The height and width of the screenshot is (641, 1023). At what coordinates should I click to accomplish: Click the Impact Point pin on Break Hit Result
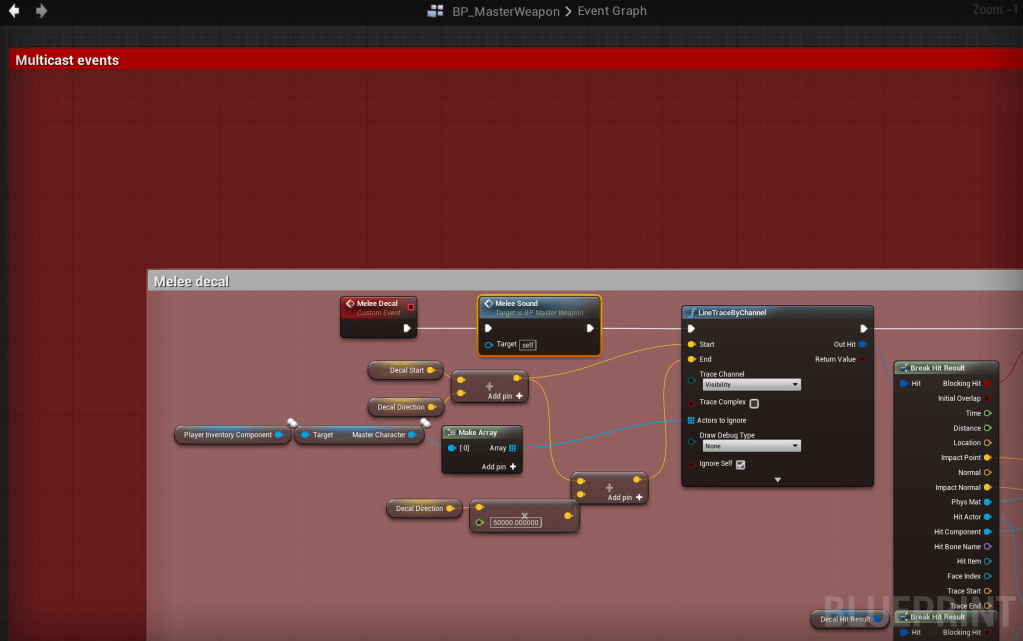(987, 457)
